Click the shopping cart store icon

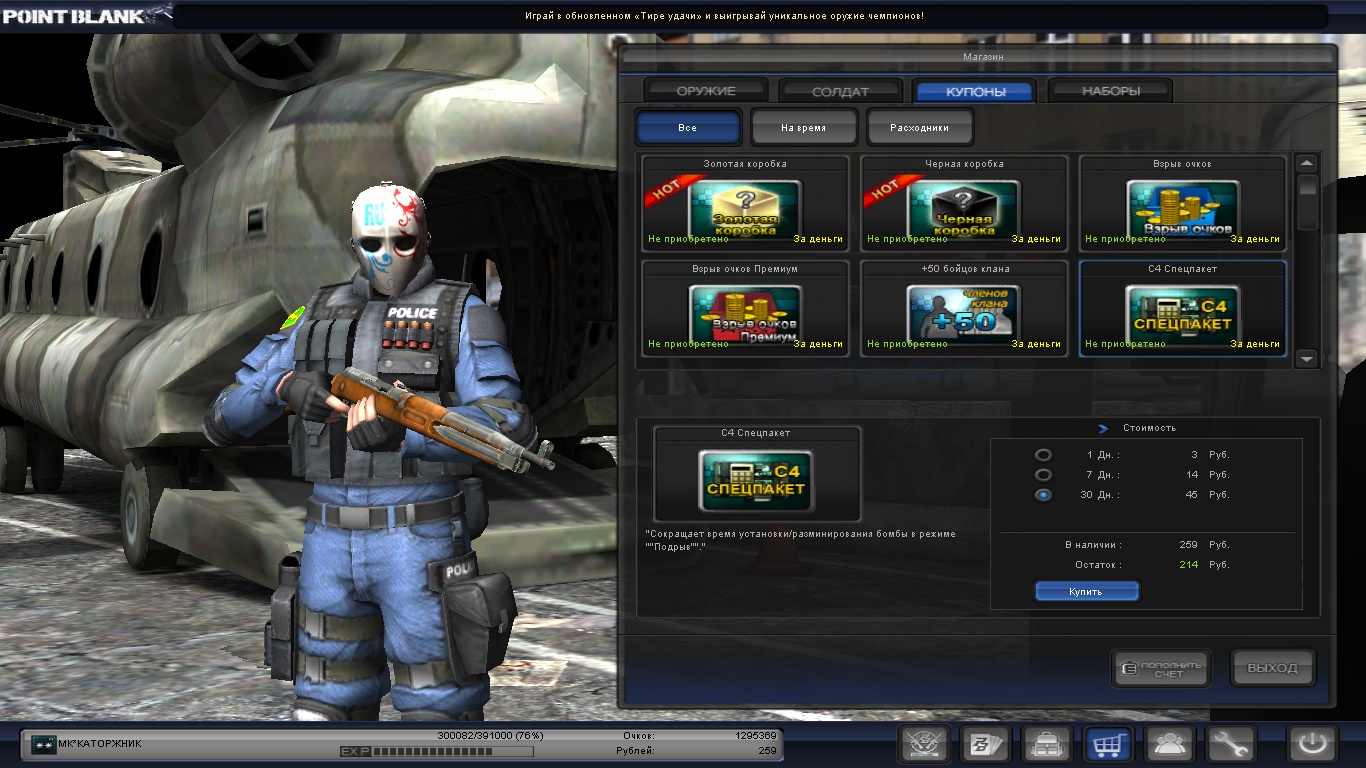1109,744
